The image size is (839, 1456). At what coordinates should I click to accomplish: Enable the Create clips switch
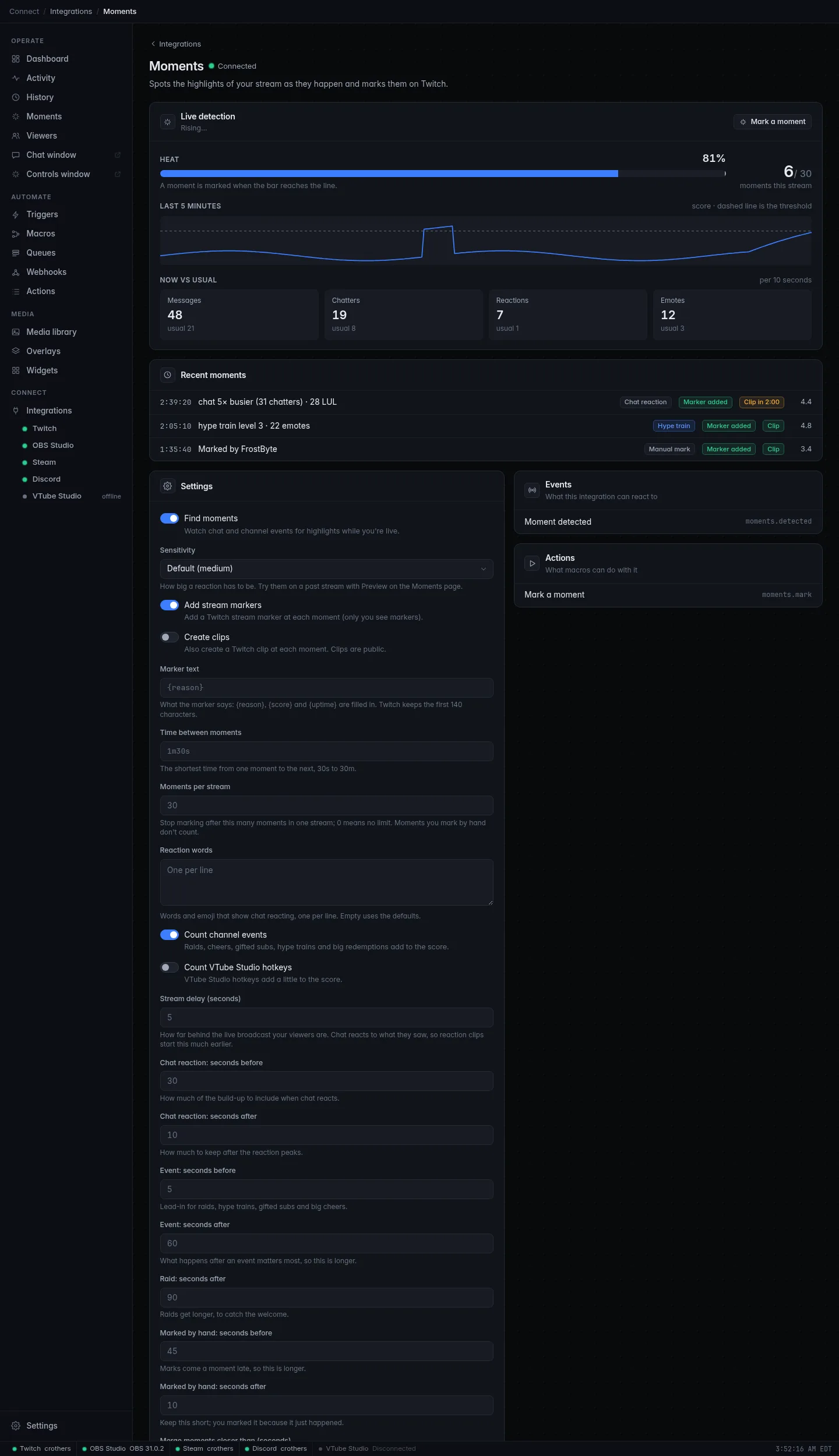click(x=170, y=637)
